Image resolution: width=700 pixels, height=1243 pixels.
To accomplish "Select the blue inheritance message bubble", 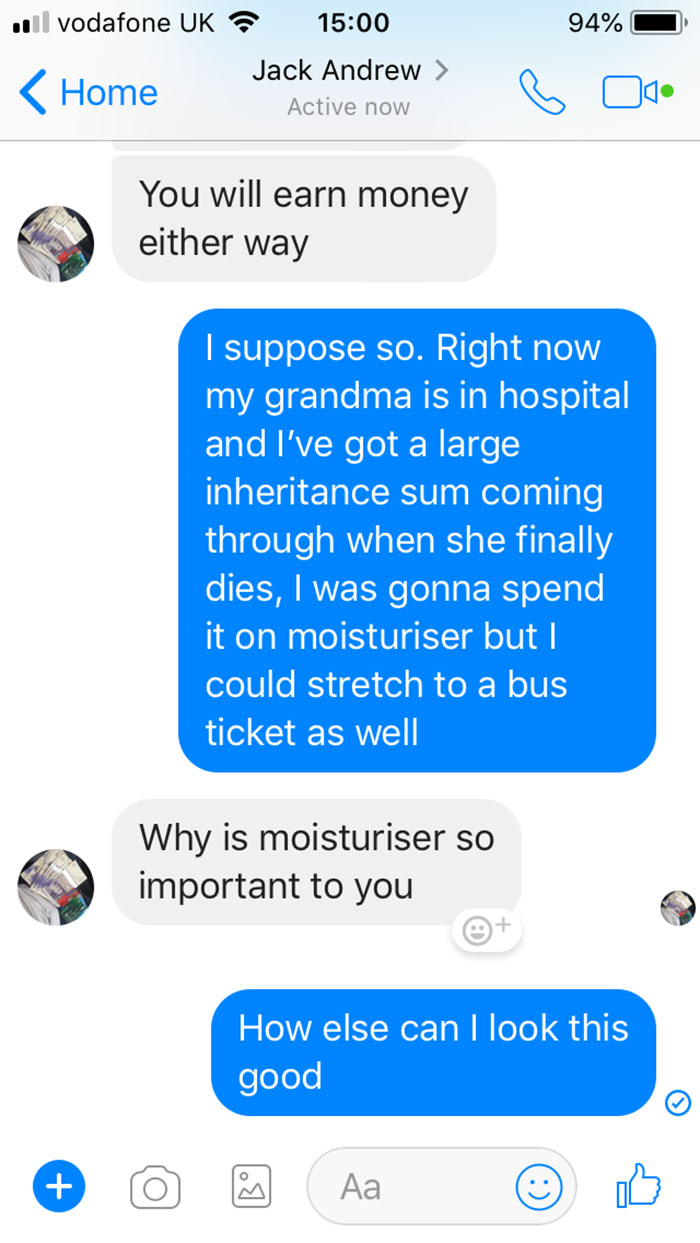I will (x=418, y=540).
